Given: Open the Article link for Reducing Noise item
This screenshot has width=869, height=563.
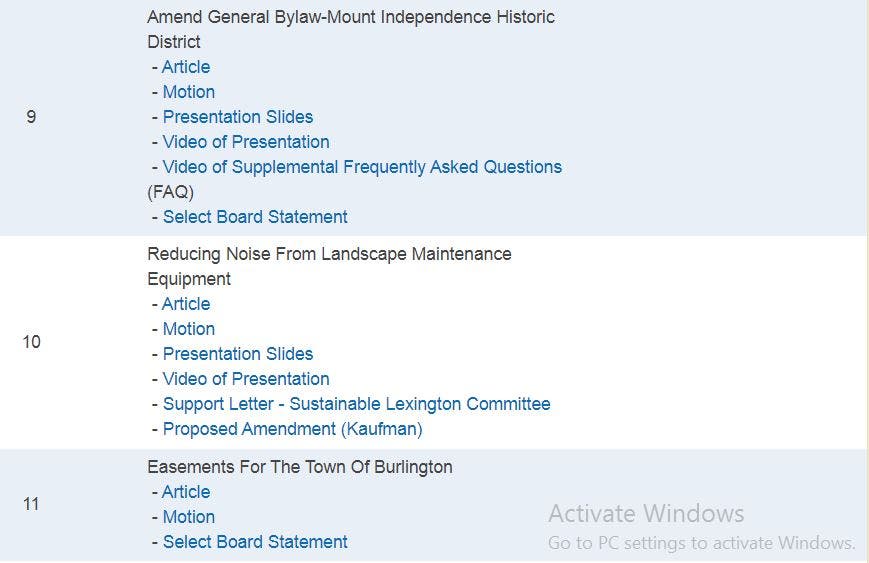Looking at the screenshot, I should click(186, 304).
